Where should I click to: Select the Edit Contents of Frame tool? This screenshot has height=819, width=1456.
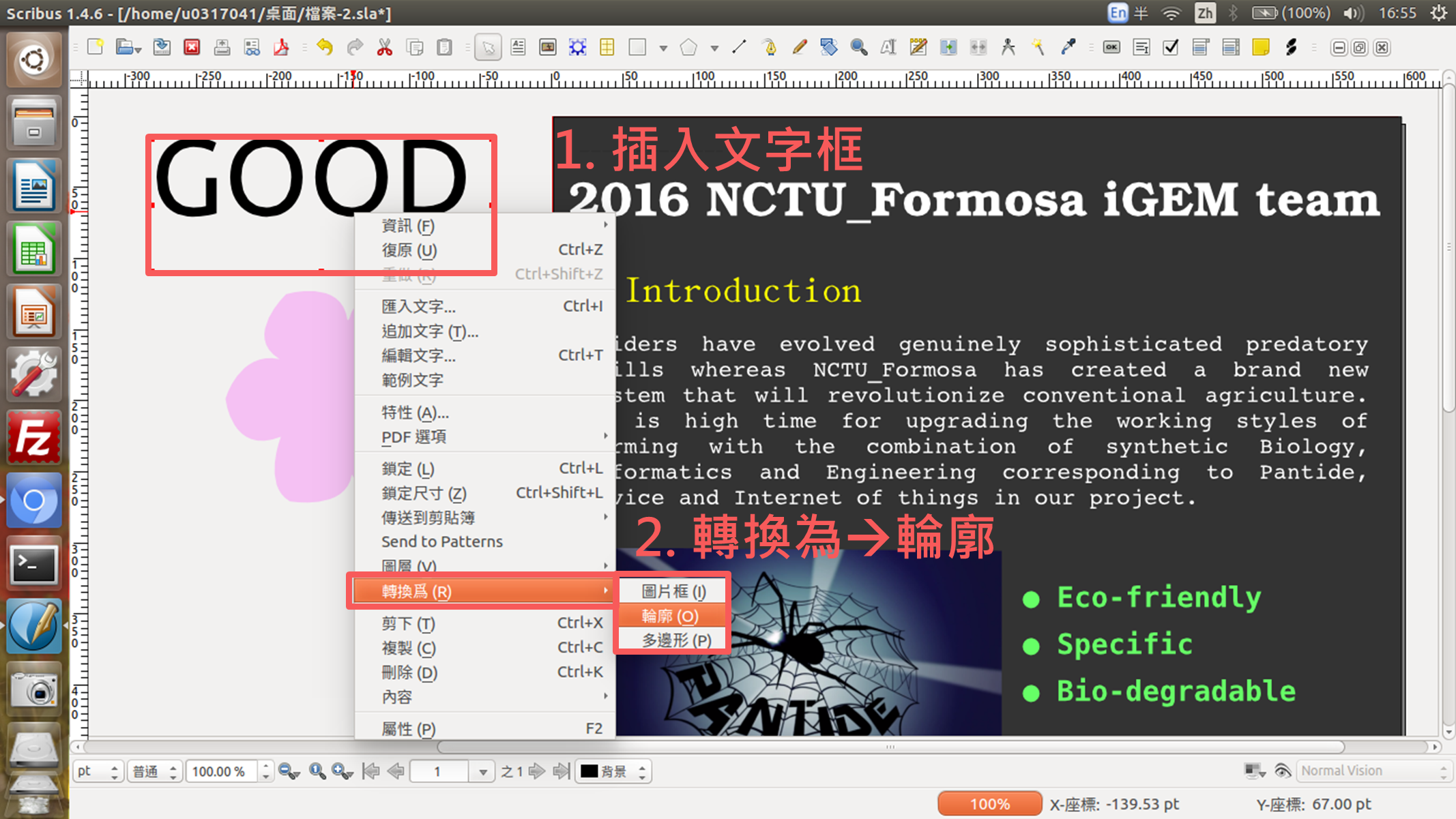(888, 47)
